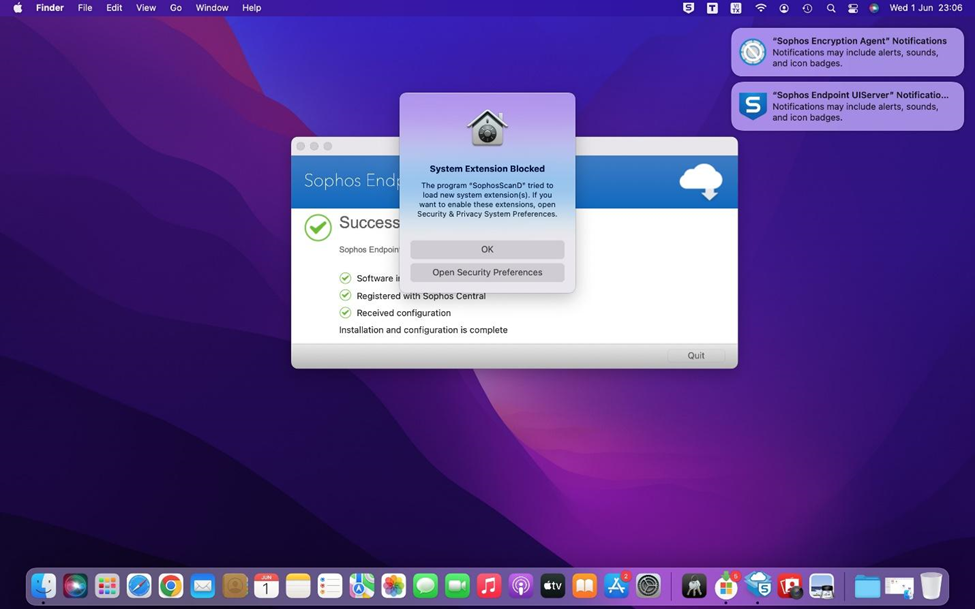Screen dimensions: 975x609
Task: Open Calendar from the Dock
Action: tap(266, 586)
